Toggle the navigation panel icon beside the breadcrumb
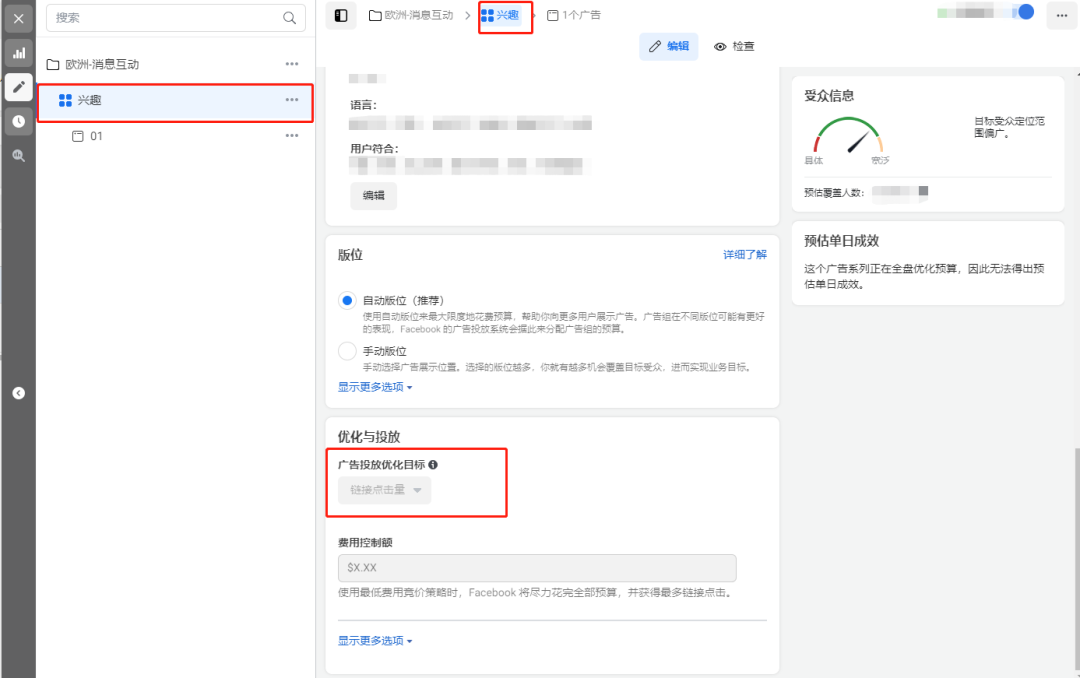The width and height of the screenshot is (1080, 678). click(x=341, y=15)
